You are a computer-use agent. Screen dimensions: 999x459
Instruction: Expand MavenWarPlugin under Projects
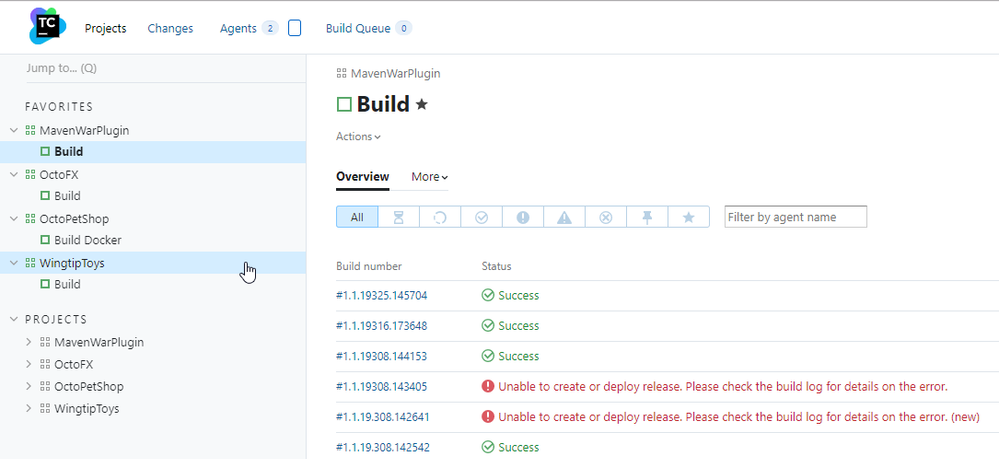(28, 342)
